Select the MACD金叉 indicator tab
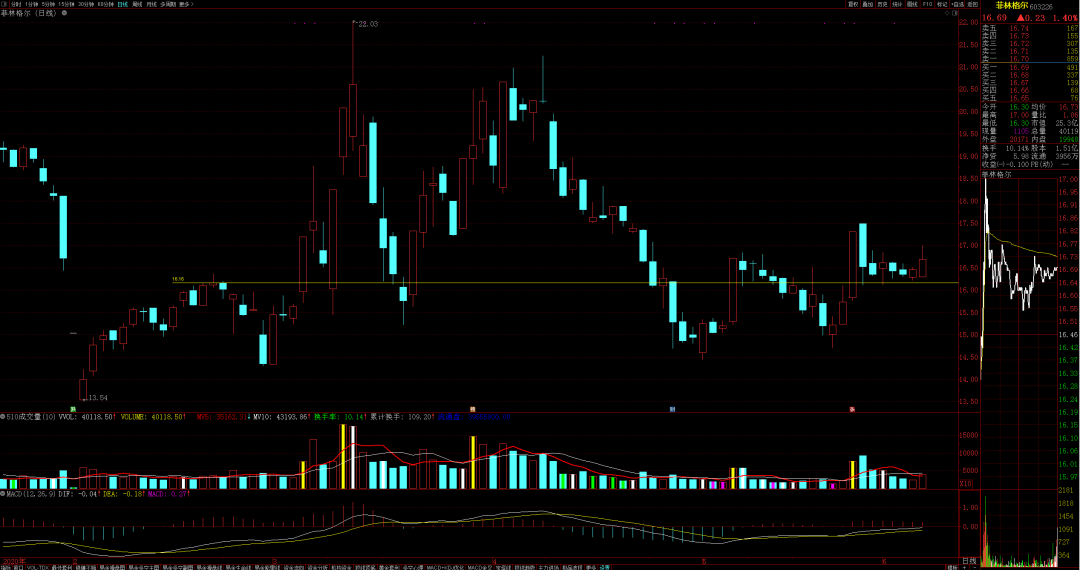Viewport: 1080px width, 570px height. (480, 567)
